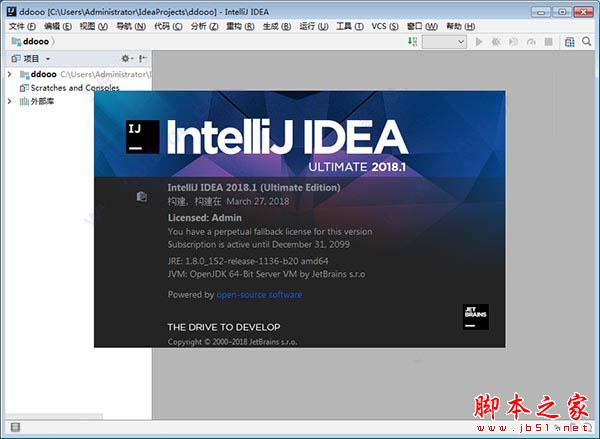The height and width of the screenshot is (439, 600).
Task: Click the Debug bug icon in toolbar
Action: tap(496, 41)
